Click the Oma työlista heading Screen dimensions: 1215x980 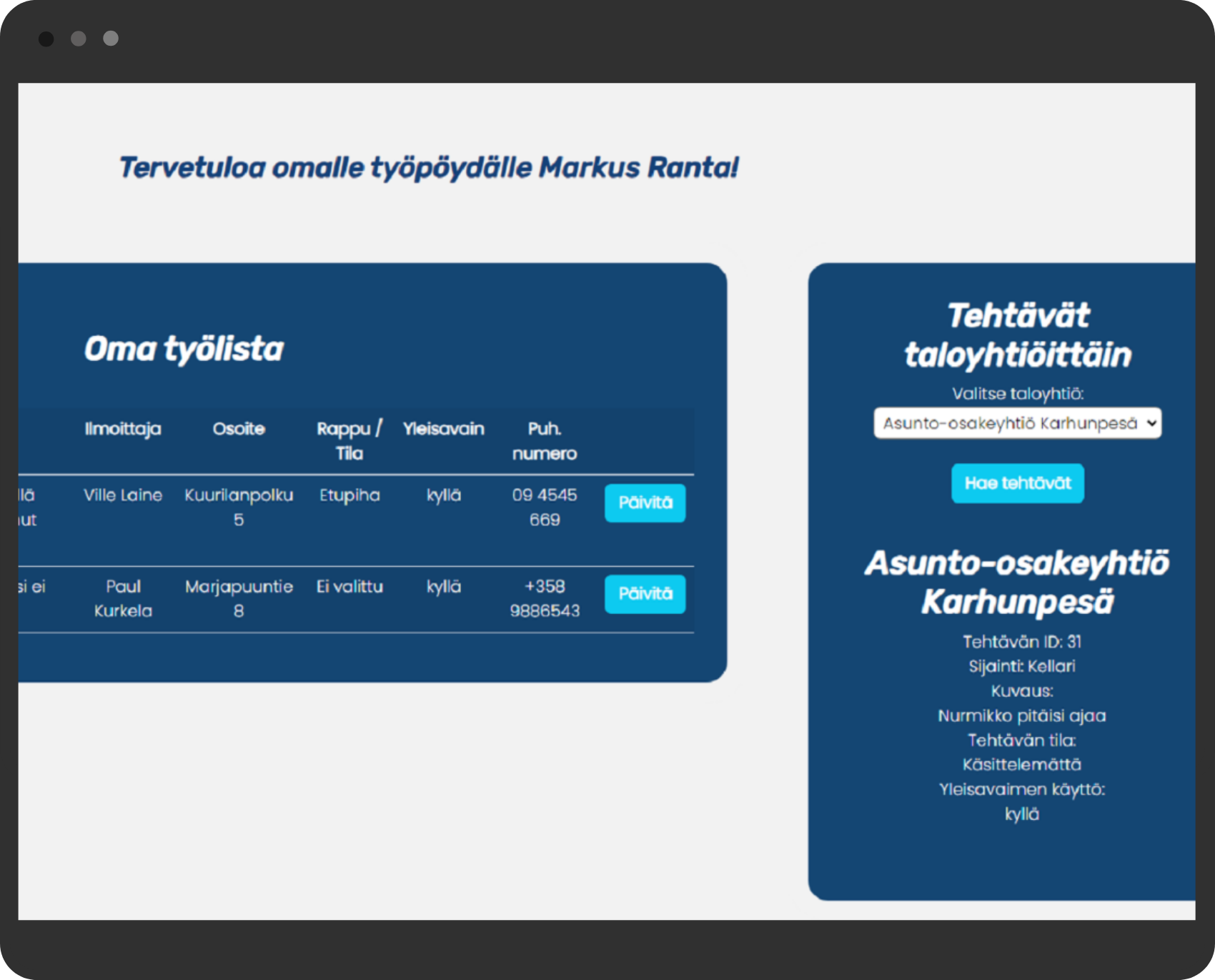pyautogui.click(x=184, y=349)
